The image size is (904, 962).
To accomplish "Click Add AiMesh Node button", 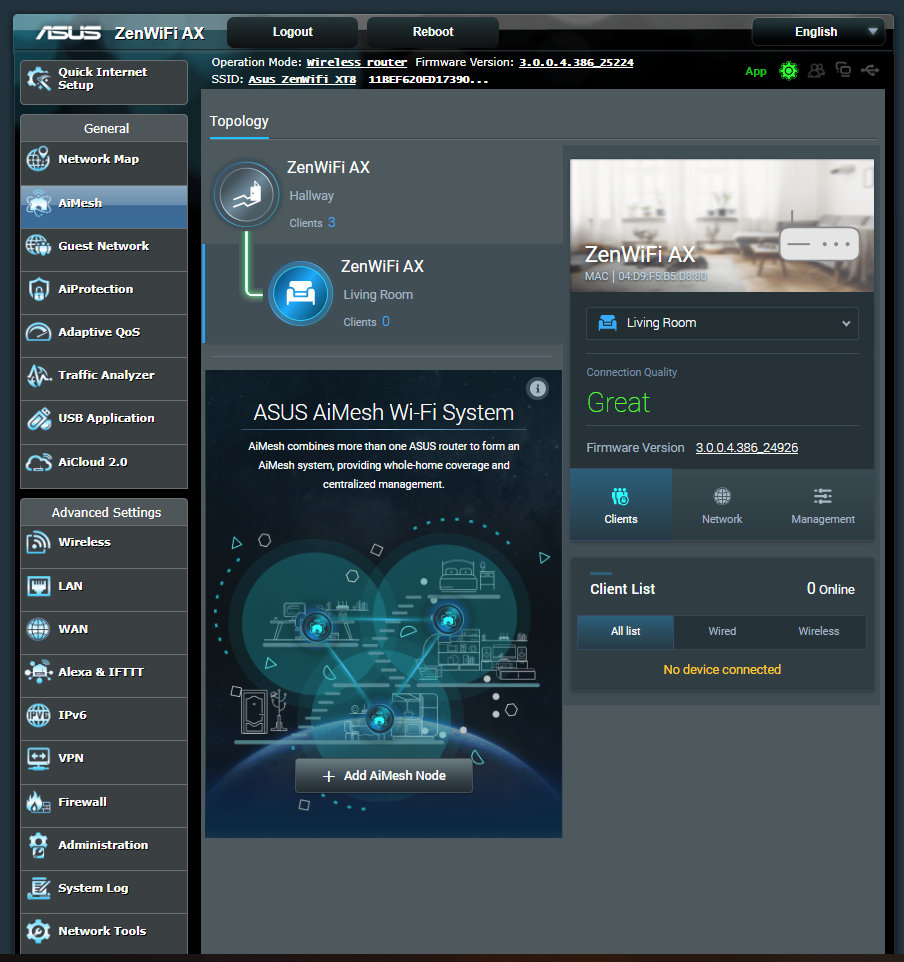I will point(384,776).
